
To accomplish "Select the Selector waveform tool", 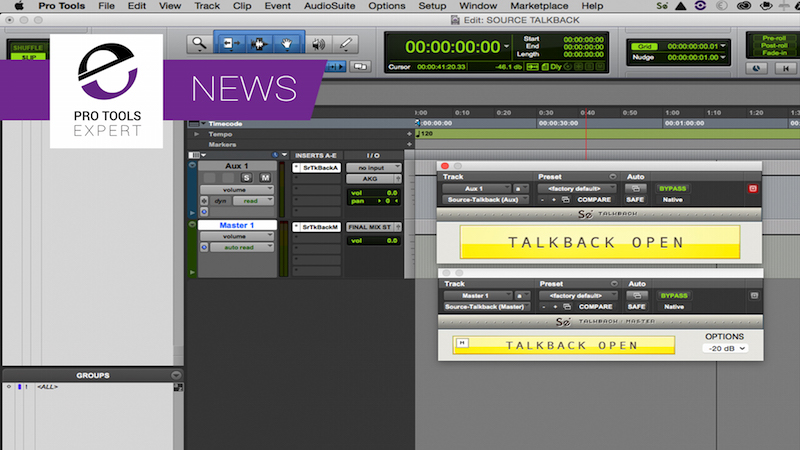I will tap(259, 44).
